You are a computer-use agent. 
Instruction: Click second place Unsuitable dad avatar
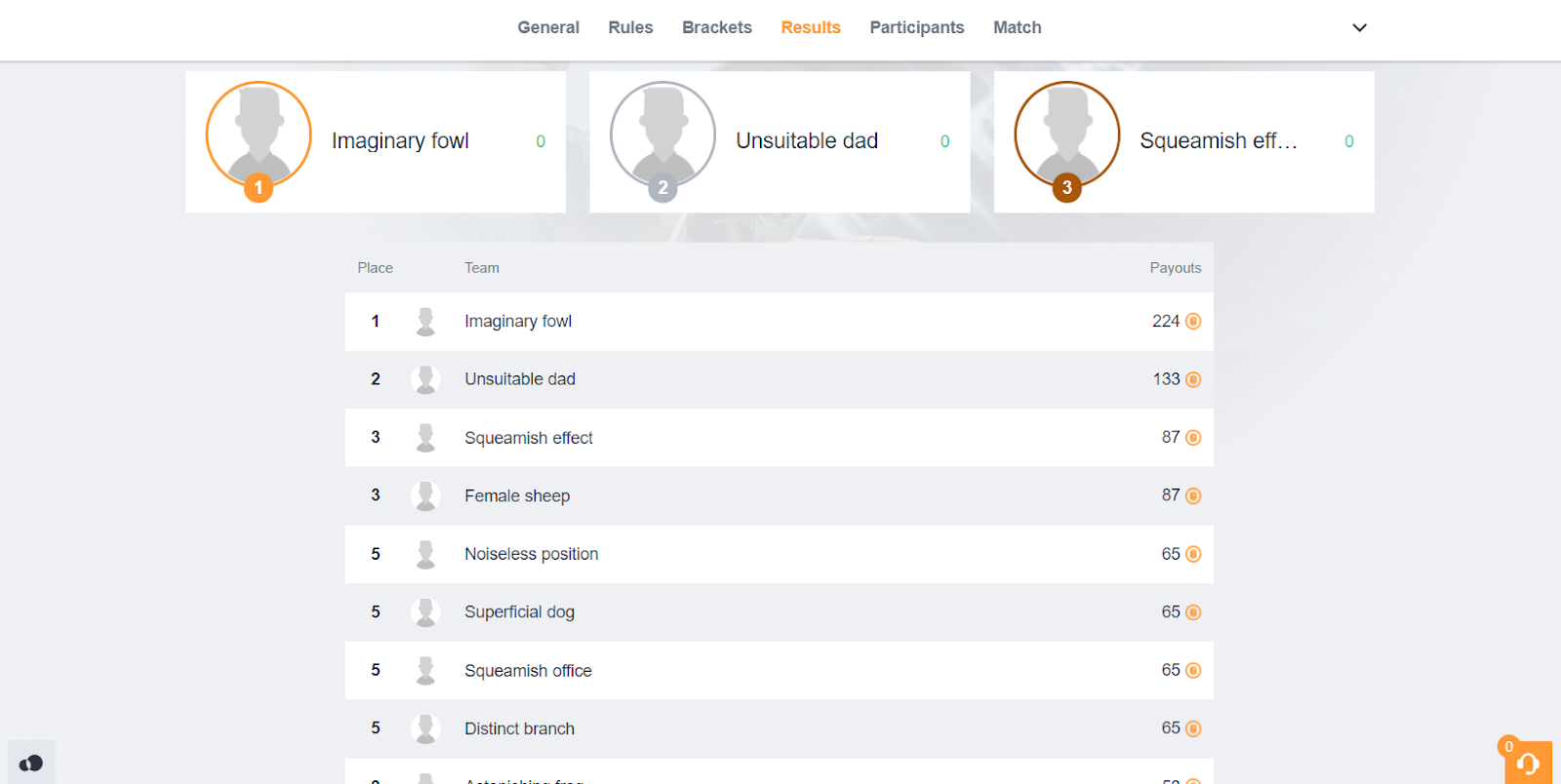point(662,135)
